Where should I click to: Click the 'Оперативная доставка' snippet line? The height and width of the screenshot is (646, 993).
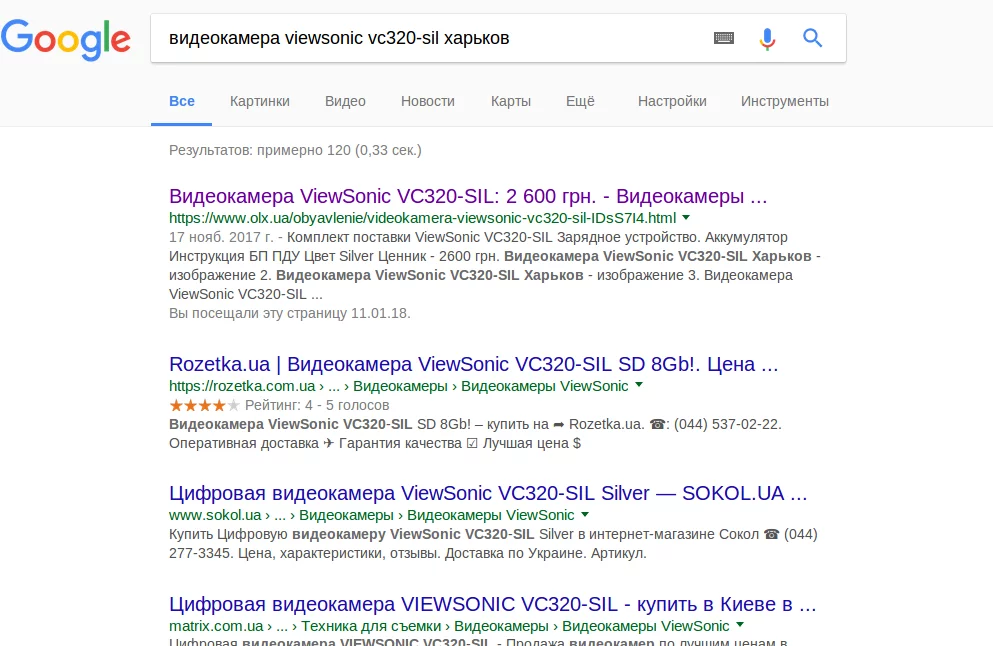tap(375, 443)
